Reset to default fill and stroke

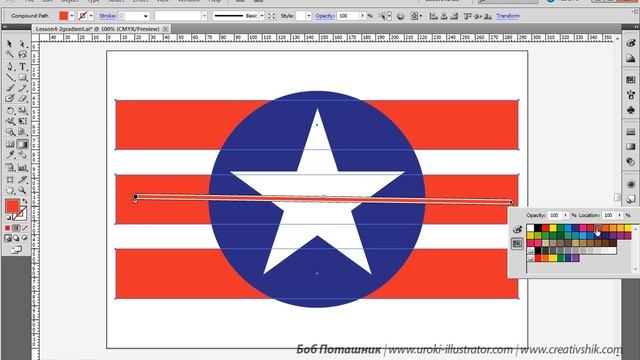point(8,218)
